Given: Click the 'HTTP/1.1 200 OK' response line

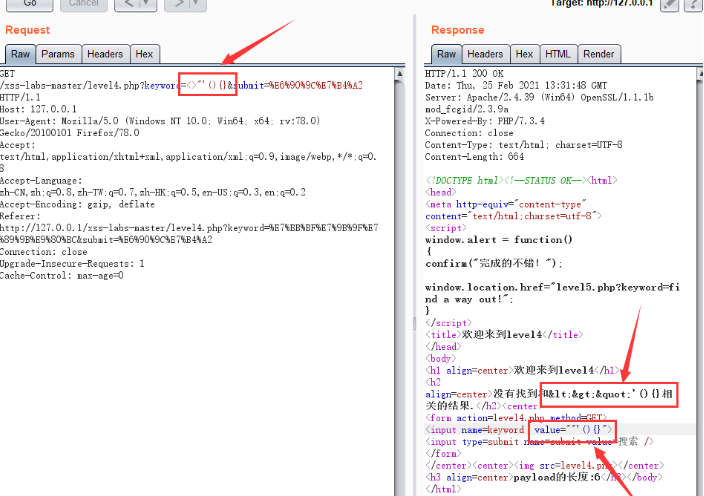Looking at the screenshot, I should click(464, 74).
